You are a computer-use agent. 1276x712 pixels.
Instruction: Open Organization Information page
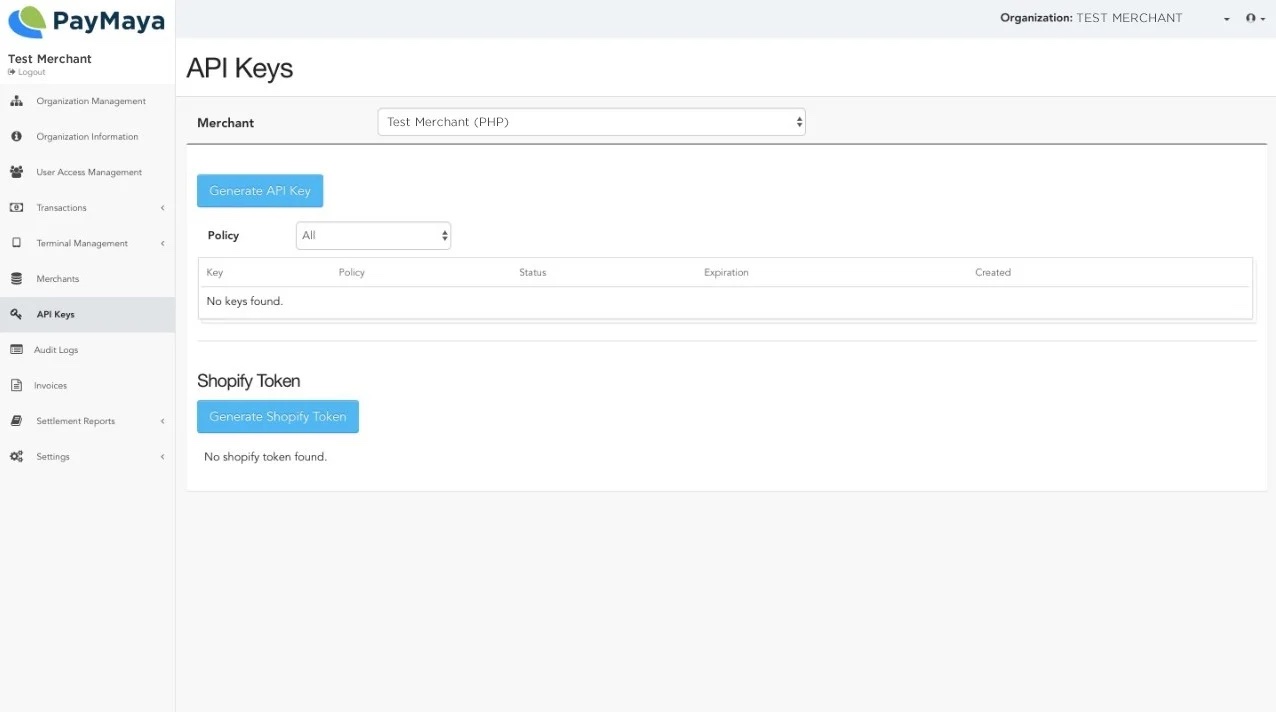click(87, 136)
